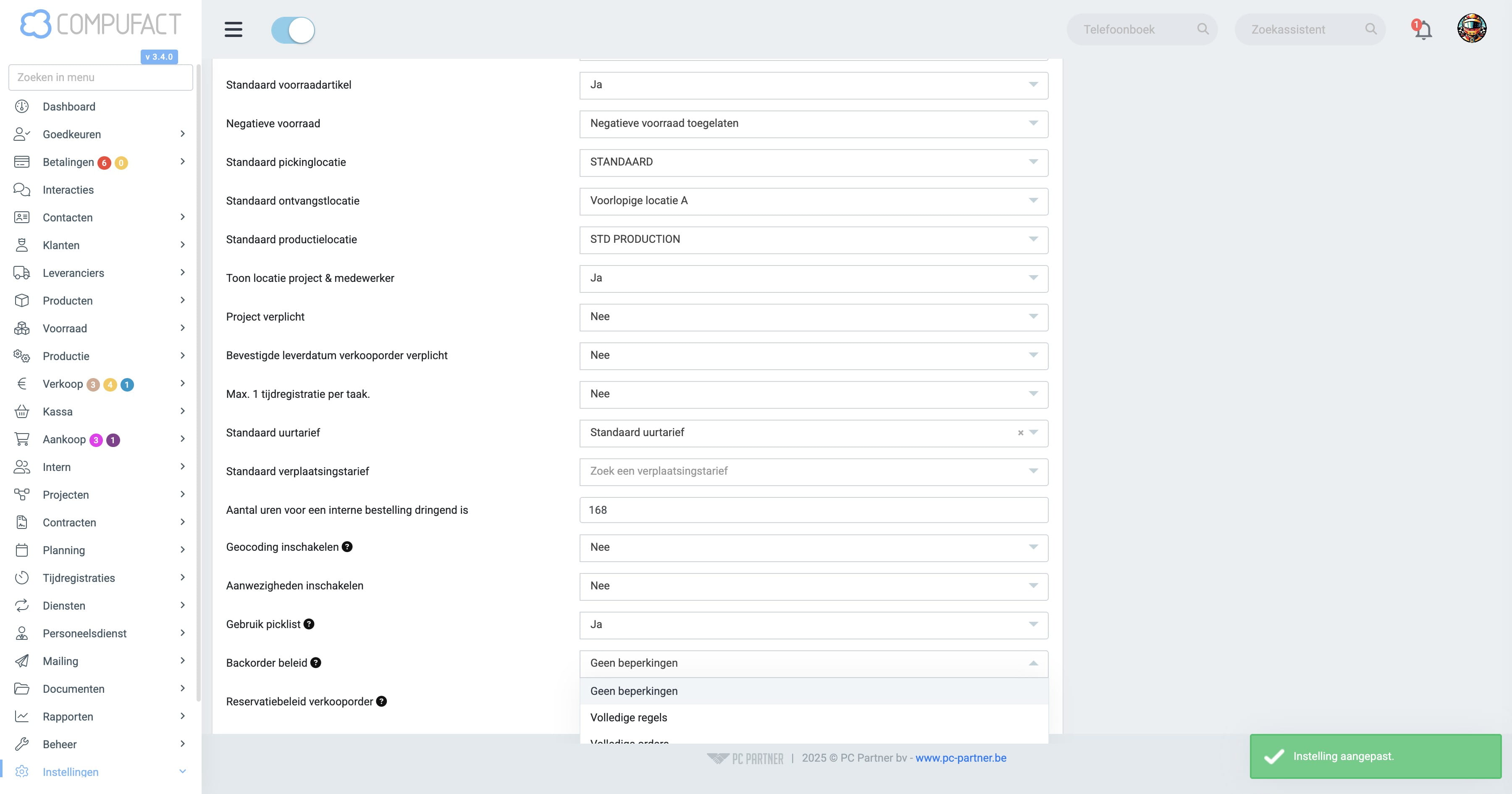Click the Contracten document icon
The width and height of the screenshot is (1512, 794).
click(x=22, y=522)
